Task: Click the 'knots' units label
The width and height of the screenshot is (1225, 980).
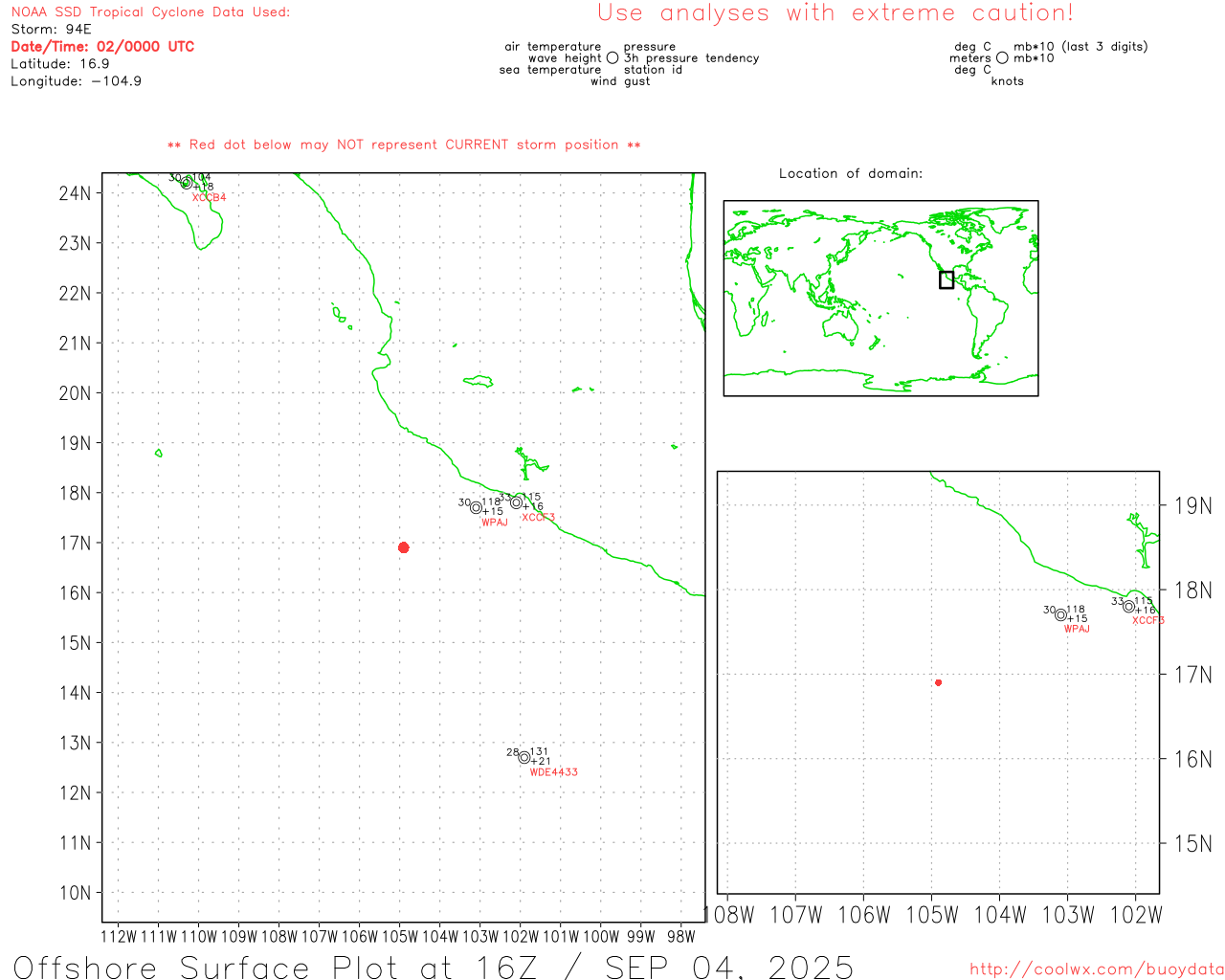Action: coord(1008,81)
